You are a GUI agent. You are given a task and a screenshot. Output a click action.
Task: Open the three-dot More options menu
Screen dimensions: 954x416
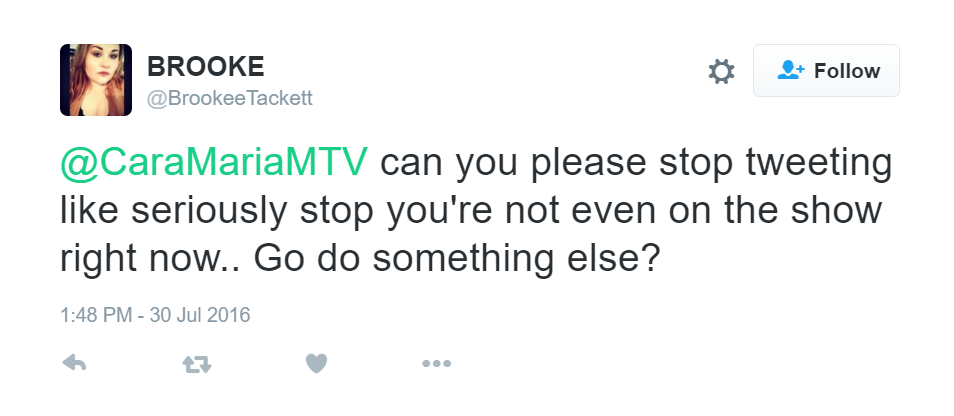436,364
